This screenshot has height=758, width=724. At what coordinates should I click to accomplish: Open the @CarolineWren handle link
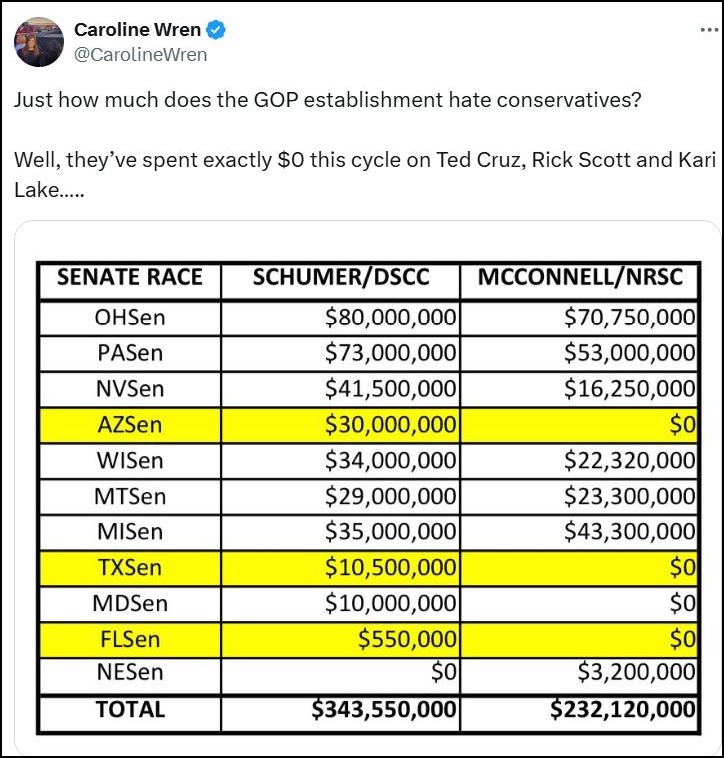141,55
